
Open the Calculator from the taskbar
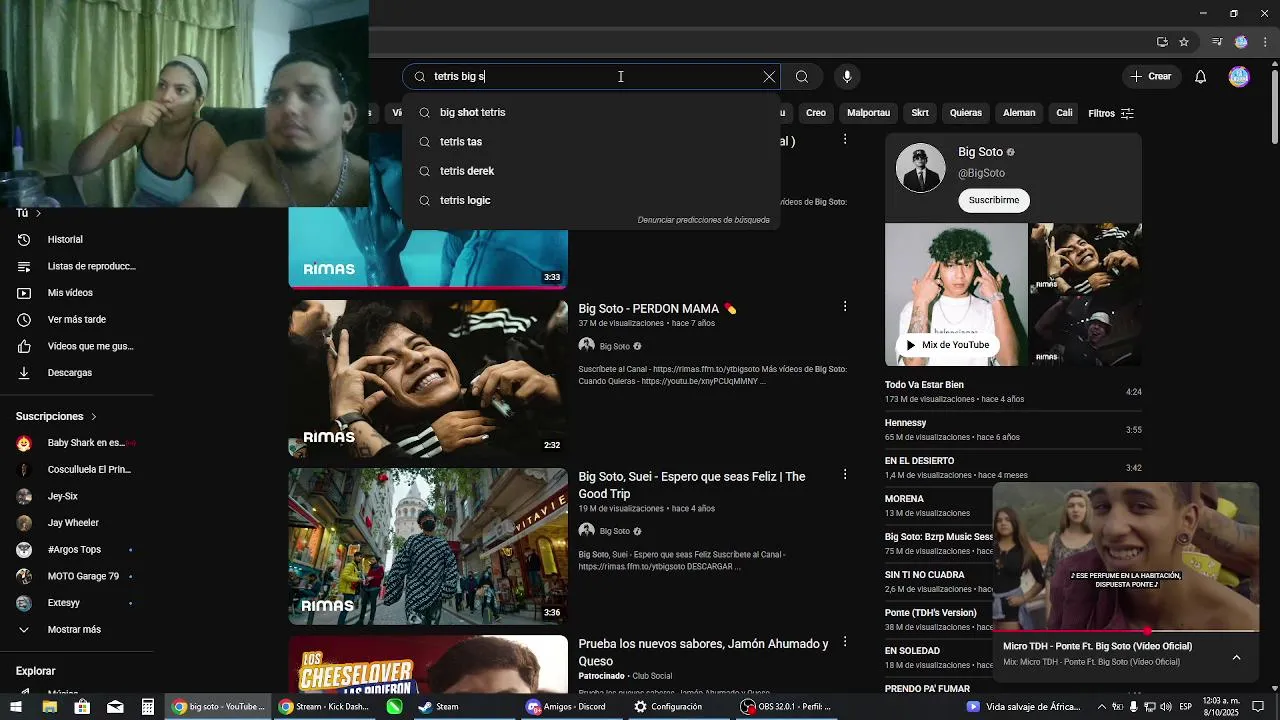click(x=148, y=707)
